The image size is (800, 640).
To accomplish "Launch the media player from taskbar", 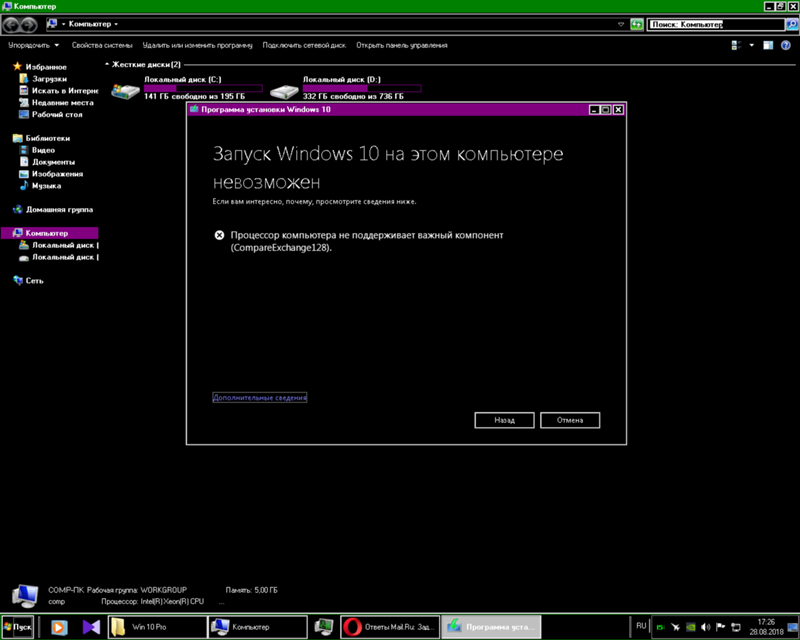I will tap(59, 627).
